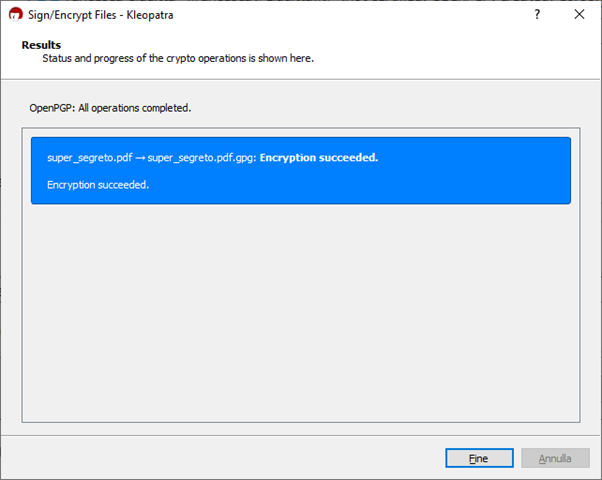Click the "Status and progress" description text
The width and height of the screenshot is (602, 480).
click(x=178, y=59)
